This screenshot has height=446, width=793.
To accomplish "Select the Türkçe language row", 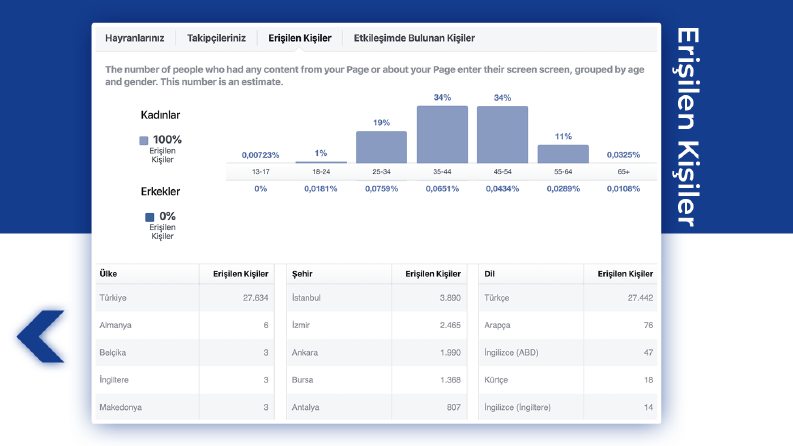I will 568,298.
